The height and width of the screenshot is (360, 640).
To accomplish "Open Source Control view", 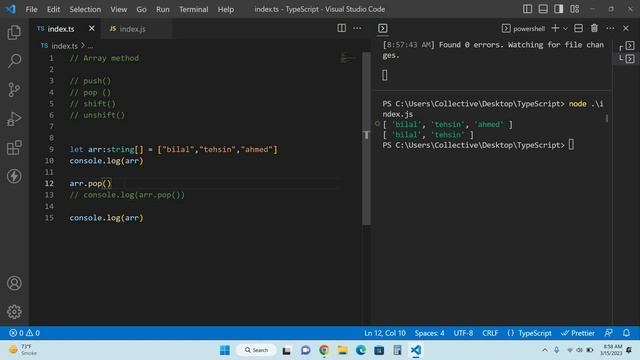I will 14,90.
